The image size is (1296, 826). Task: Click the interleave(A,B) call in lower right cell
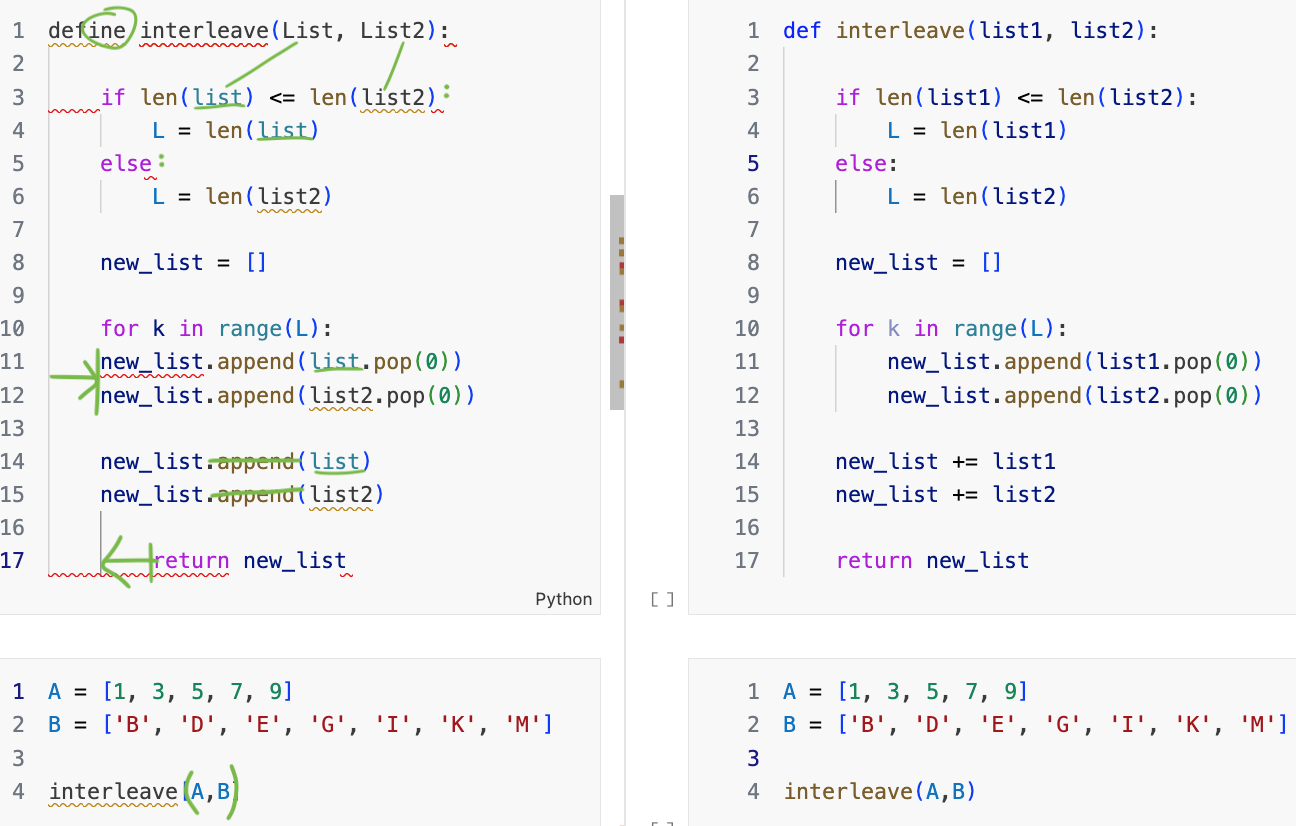click(879, 792)
